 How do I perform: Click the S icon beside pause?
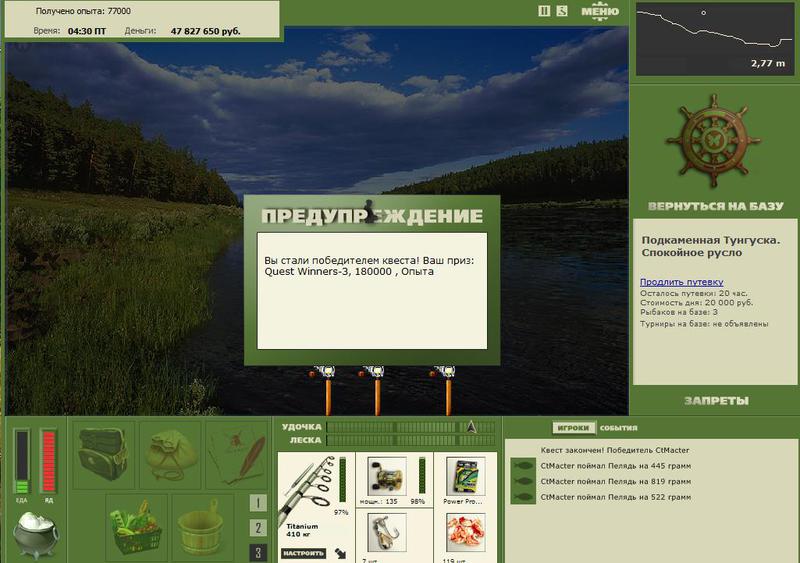[x=562, y=11]
